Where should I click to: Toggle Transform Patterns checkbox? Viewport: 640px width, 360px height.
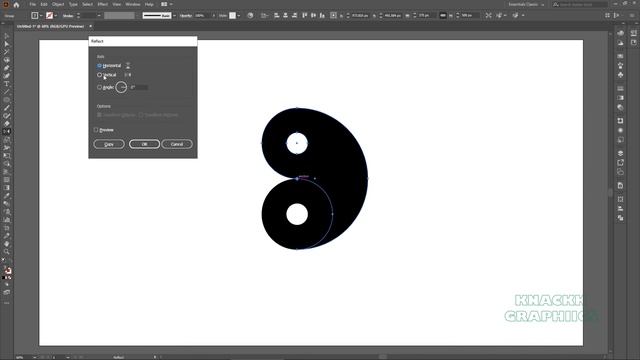141,115
